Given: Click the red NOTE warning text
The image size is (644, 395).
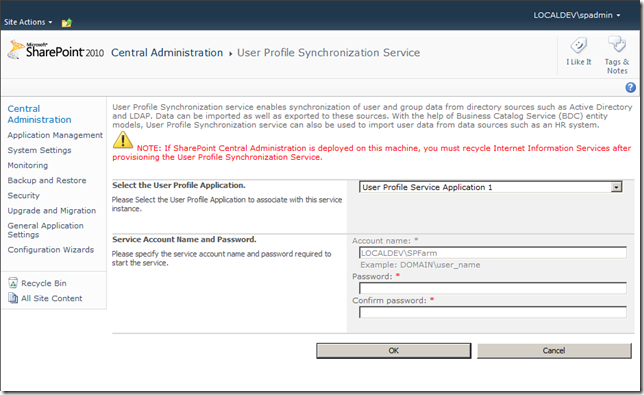Looking at the screenshot, I should tap(372, 153).
